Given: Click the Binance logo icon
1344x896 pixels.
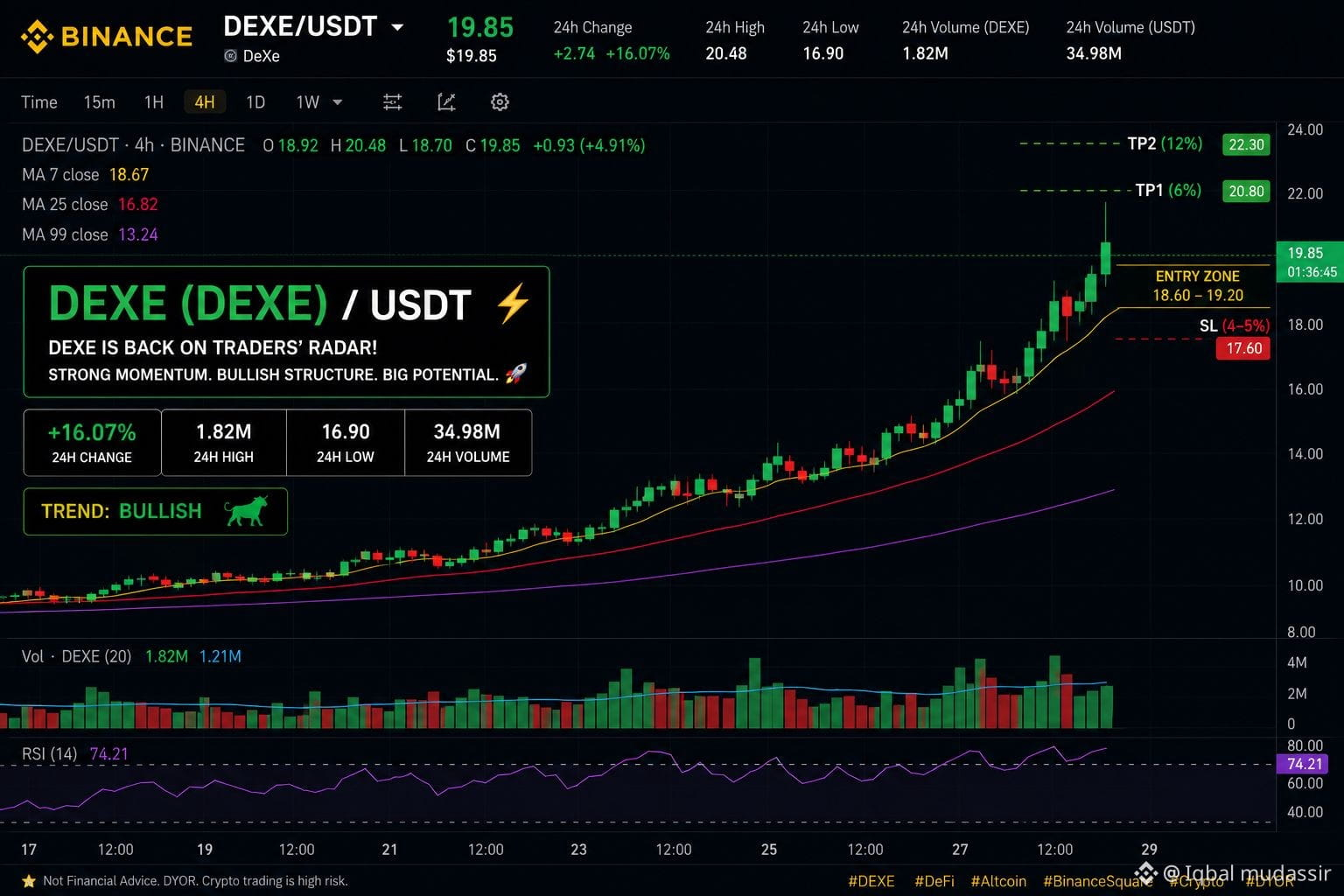Looking at the screenshot, I should click(x=37, y=37).
